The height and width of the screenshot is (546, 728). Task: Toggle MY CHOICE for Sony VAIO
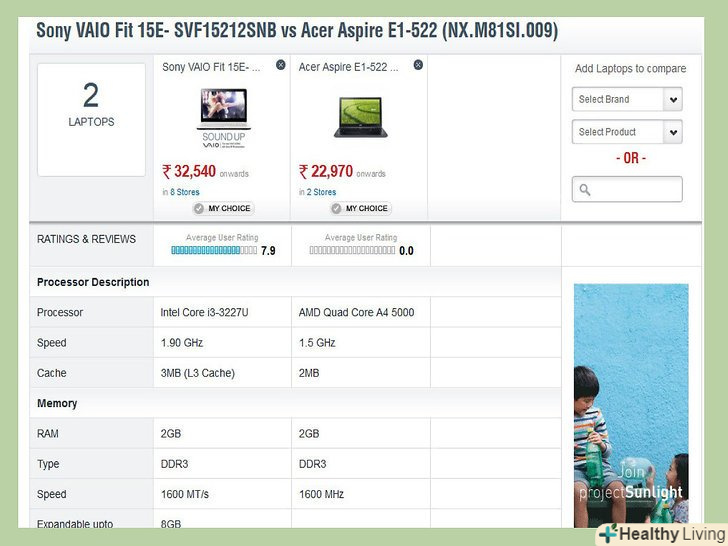(223, 208)
